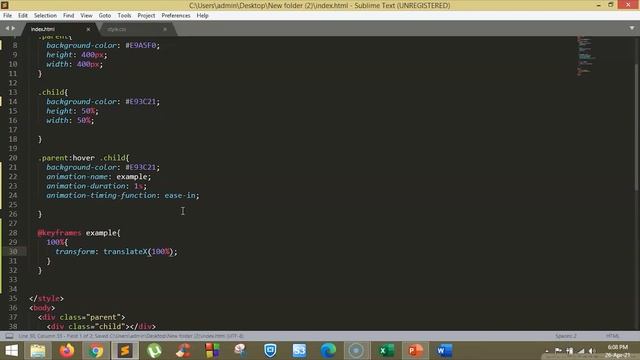The image size is (640, 360).
Task: Open uTorrent from the taskbar
Action: tap(154, 351)
